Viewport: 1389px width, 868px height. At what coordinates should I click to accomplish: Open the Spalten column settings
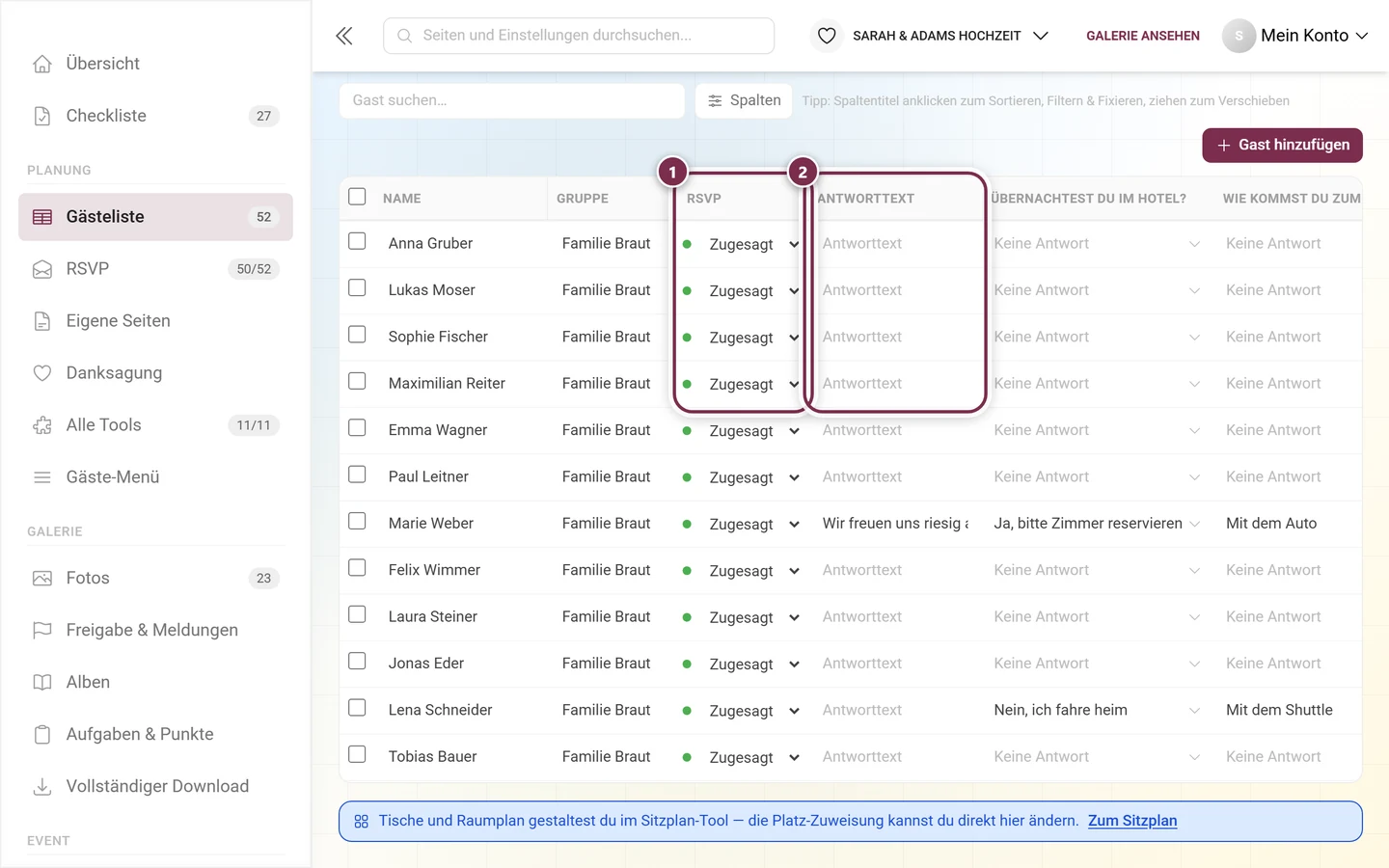point(744,100)
